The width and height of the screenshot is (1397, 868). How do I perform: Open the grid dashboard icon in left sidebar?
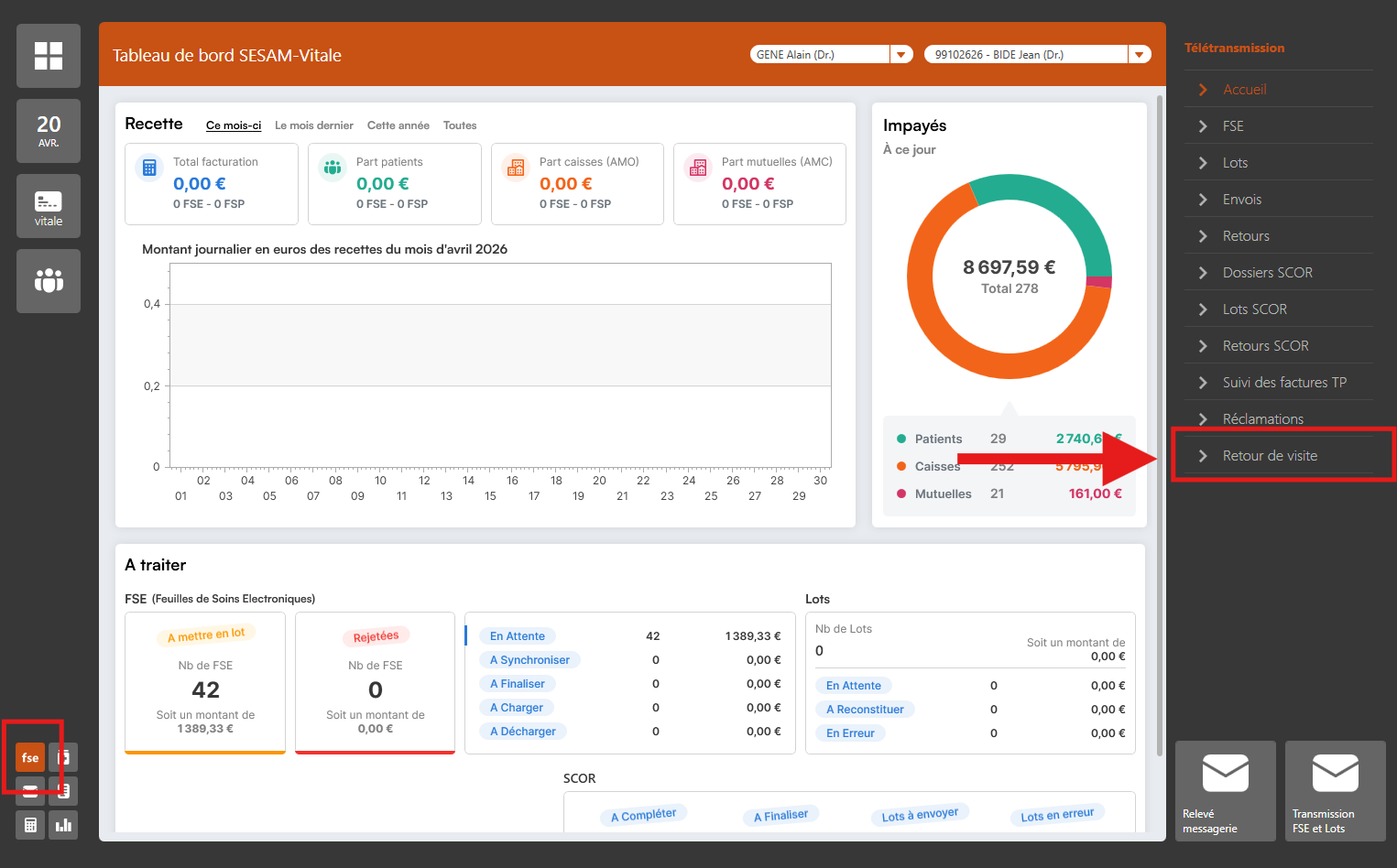coord(49,56)
